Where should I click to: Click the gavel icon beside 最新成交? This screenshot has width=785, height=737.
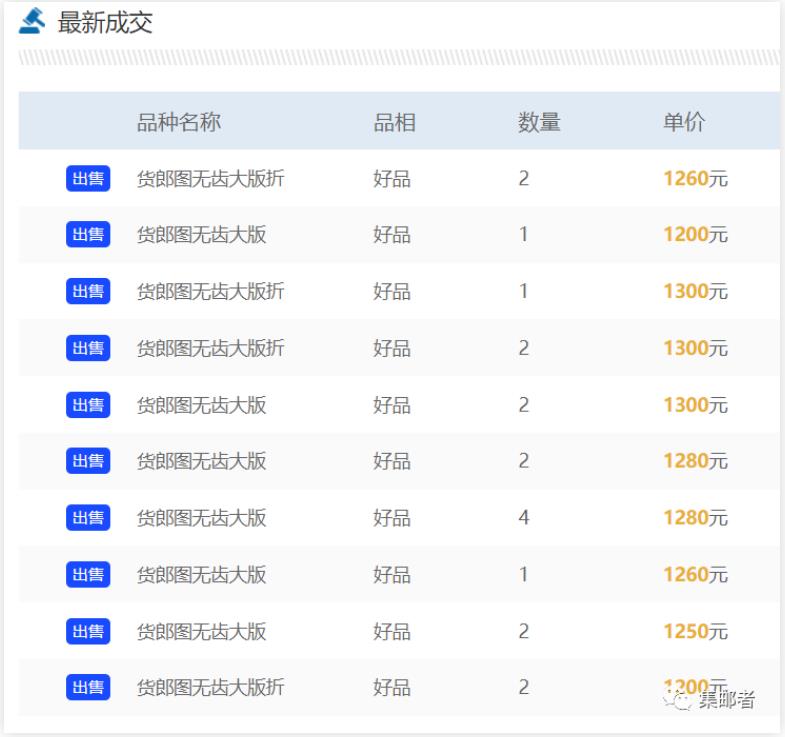[x=32, y=21]
